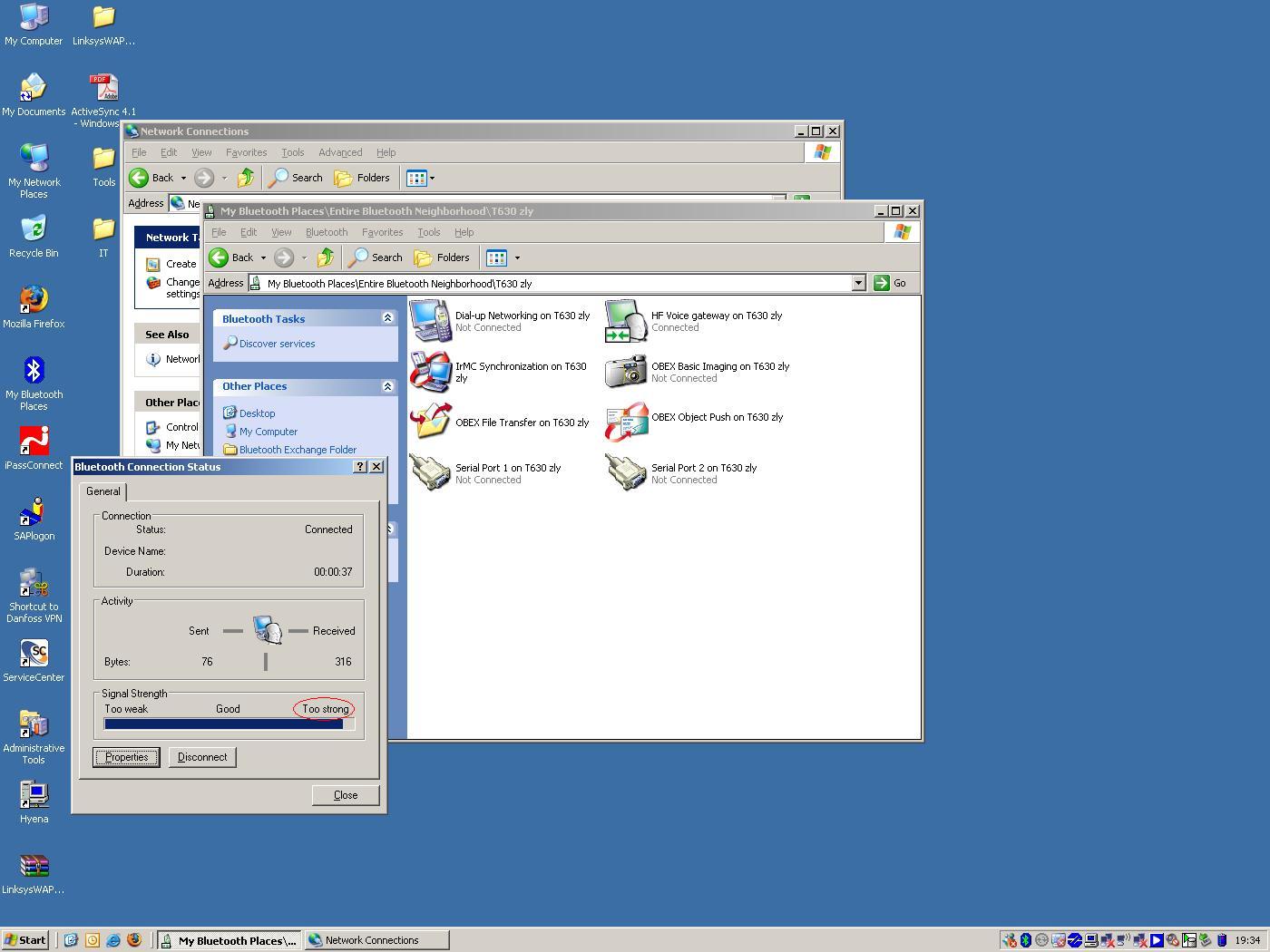1270x952 pixels.
Task: Open OBEX File Transfer on T630
Action: pyautogui.click(x=431, y=423)
